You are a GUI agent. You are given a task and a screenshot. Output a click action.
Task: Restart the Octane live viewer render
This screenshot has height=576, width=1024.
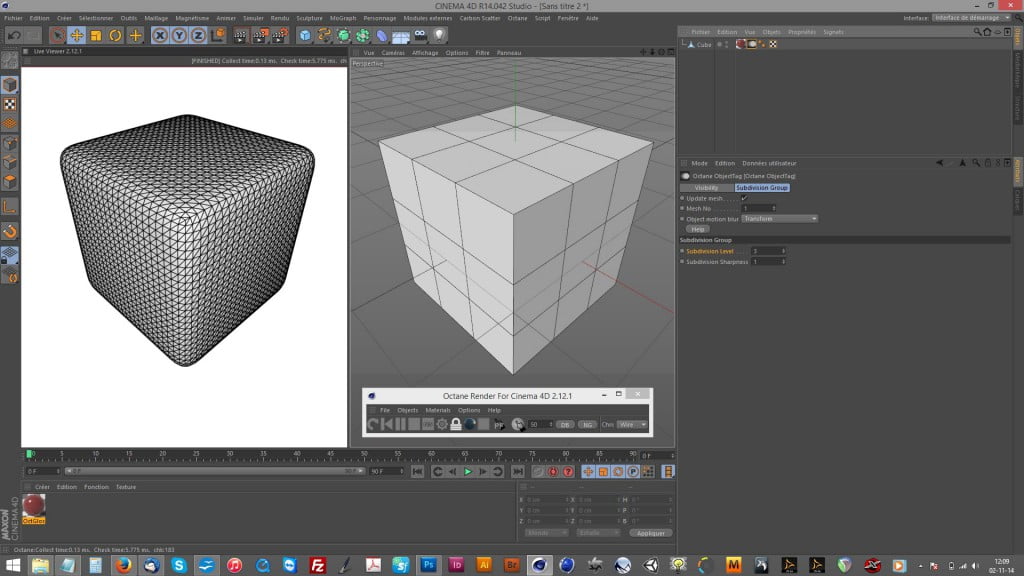tap(372, 423)
